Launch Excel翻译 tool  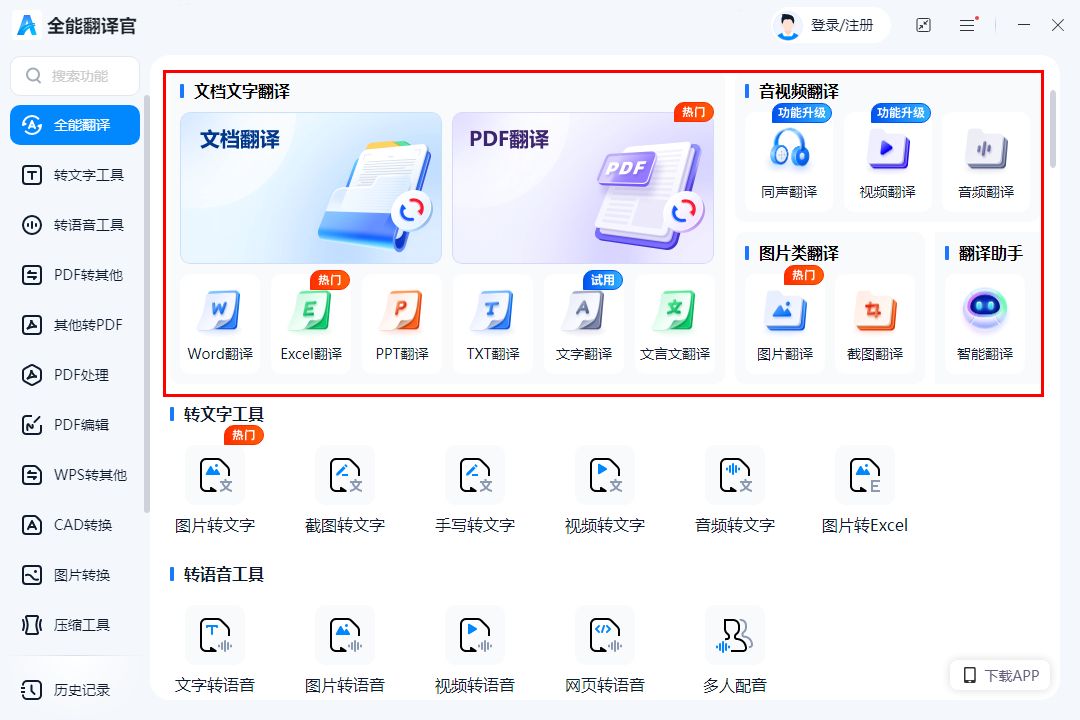point(311,324)
